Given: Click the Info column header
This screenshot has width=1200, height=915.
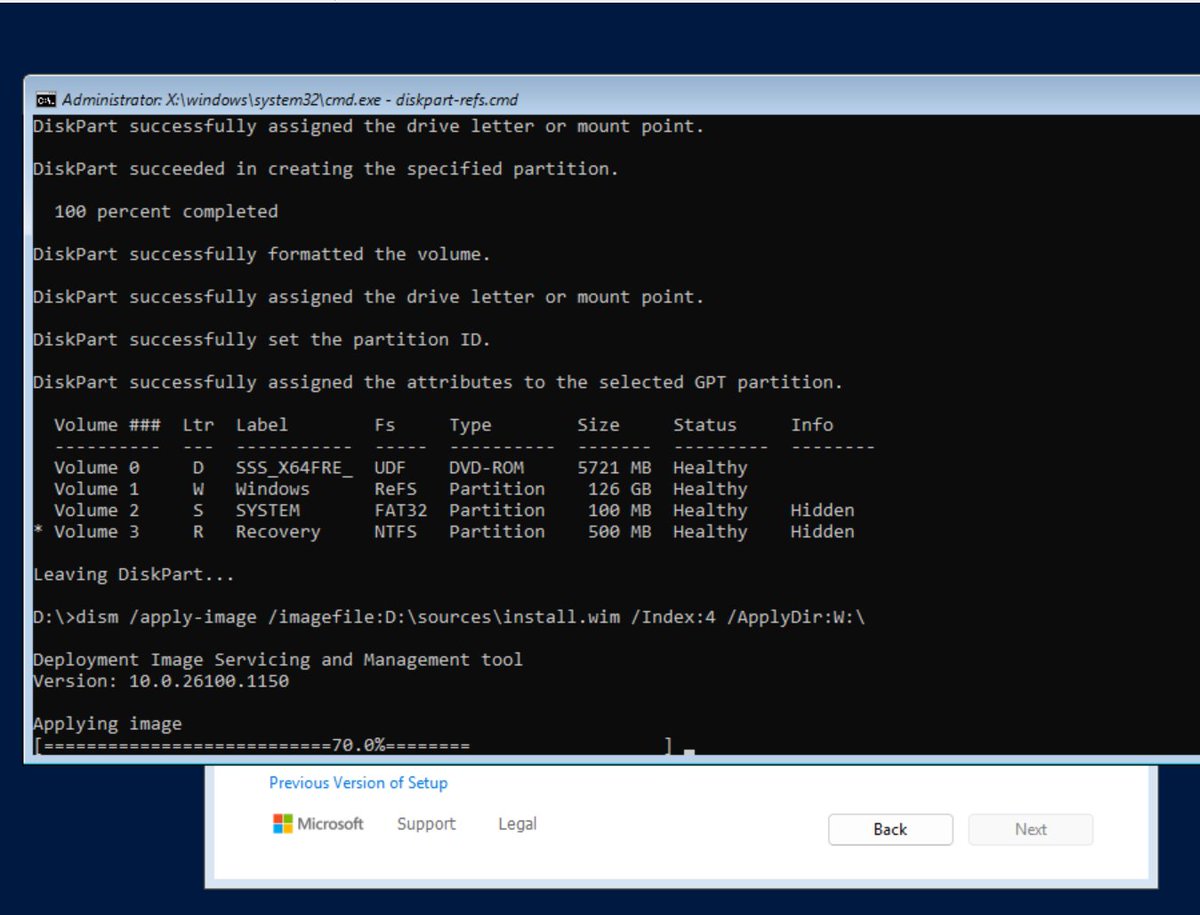Looking at the screenshot, I should 812,425.
